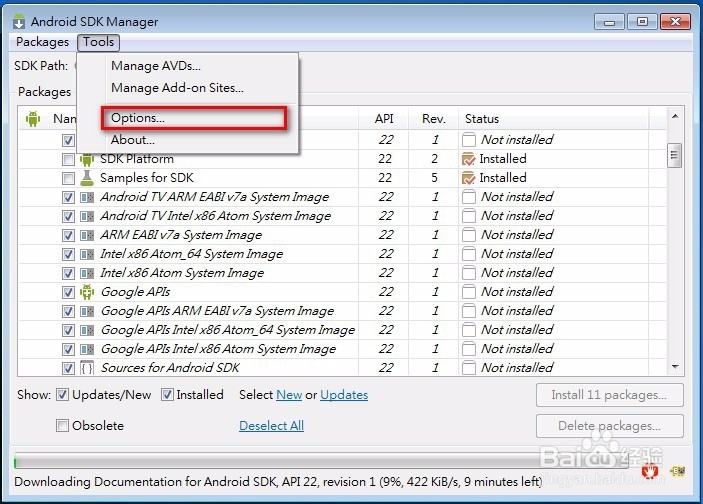Click the Intel x86 Atom_64 System Image icon
This screenshot has height=504, width=703.
(x=87, y=254)
